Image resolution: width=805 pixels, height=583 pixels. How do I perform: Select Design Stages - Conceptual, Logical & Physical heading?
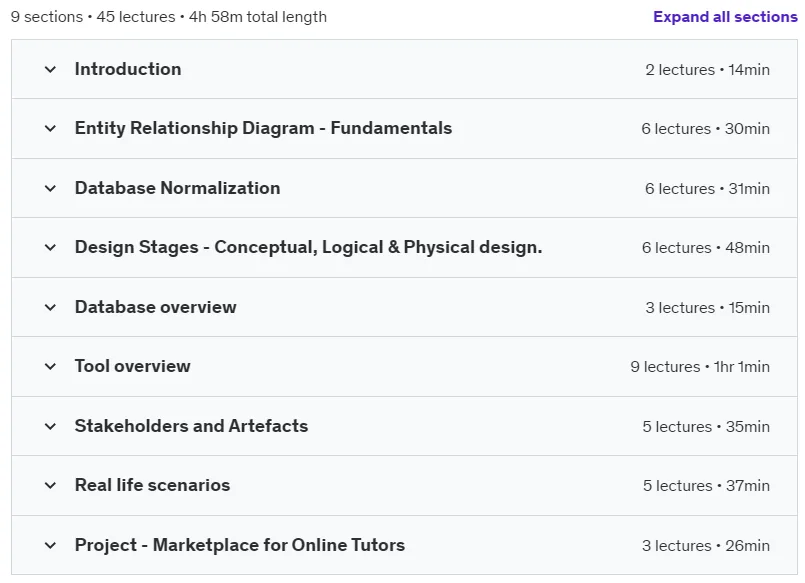309,247
